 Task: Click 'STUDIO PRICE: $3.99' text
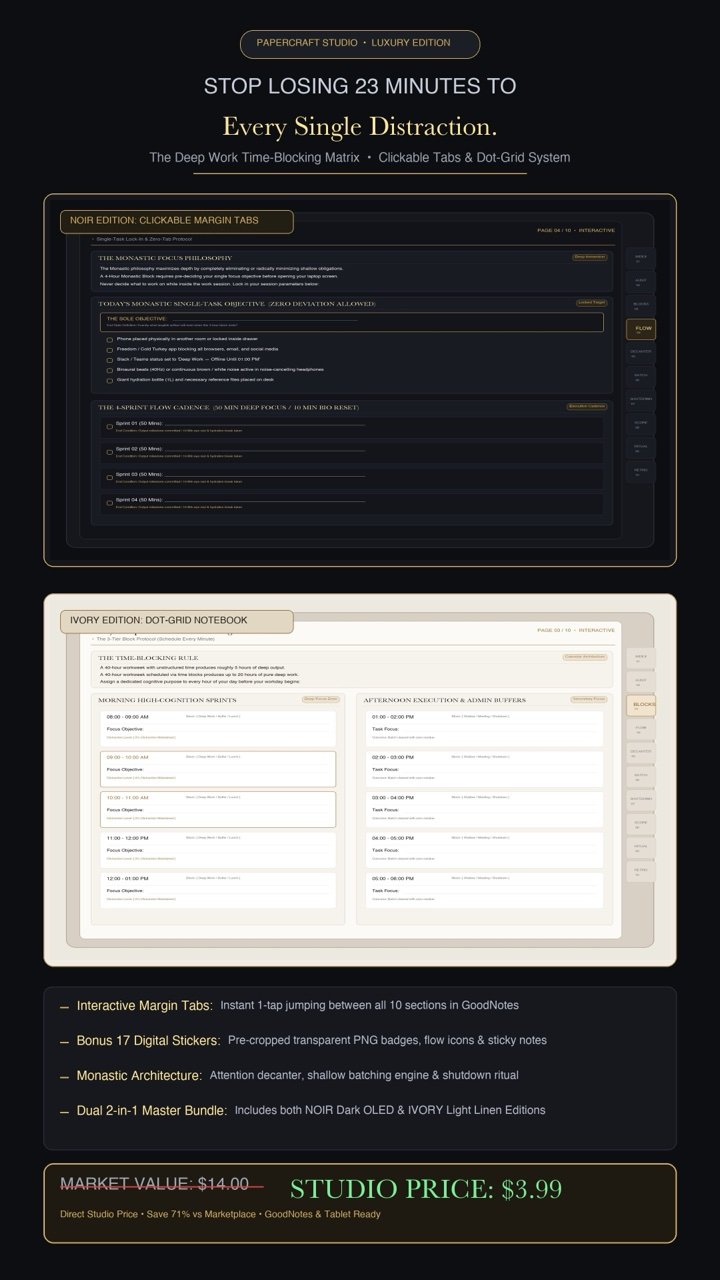(x=426, y=1189)
